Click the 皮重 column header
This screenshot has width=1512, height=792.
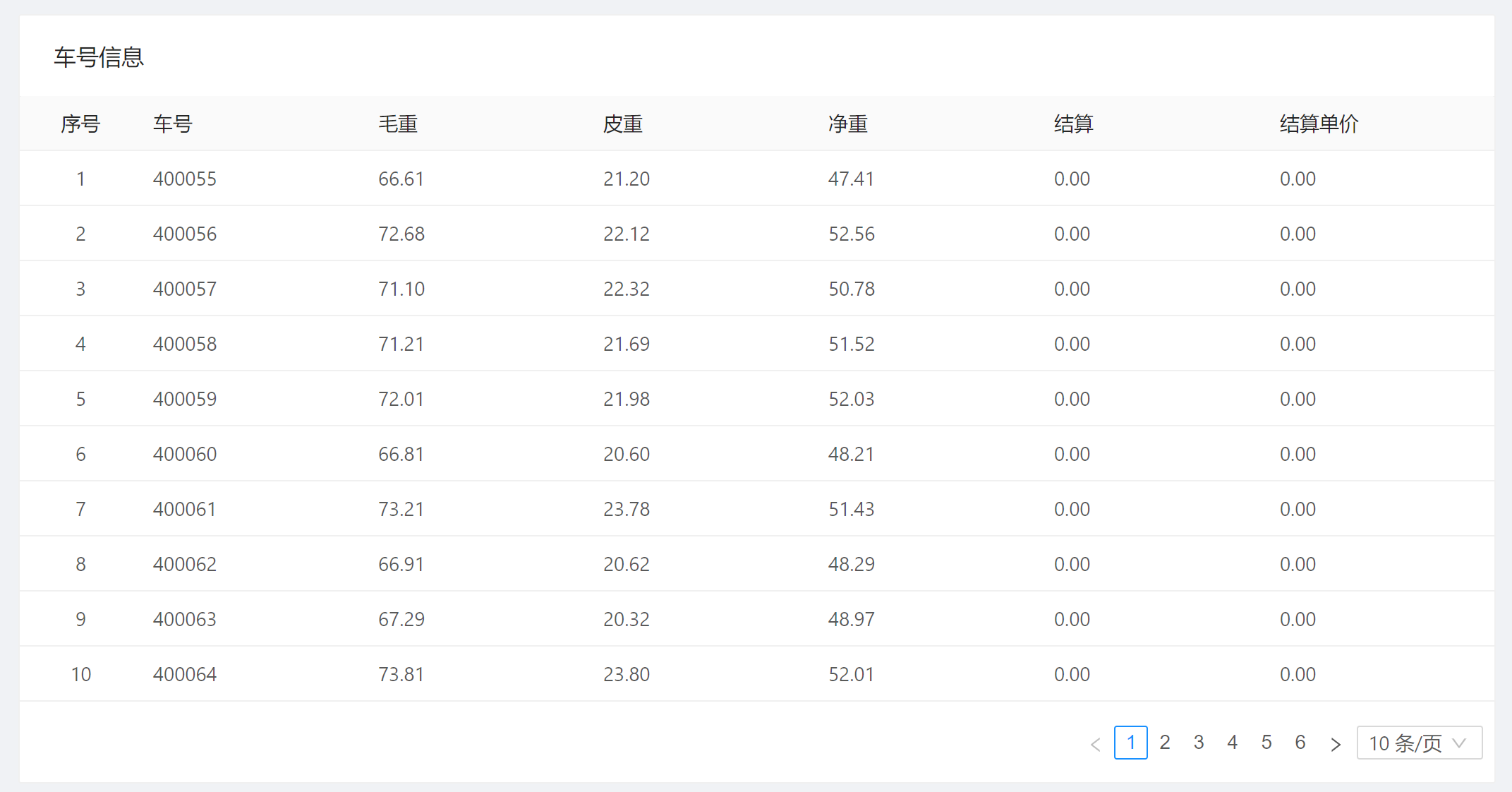(x=623, y=124)
